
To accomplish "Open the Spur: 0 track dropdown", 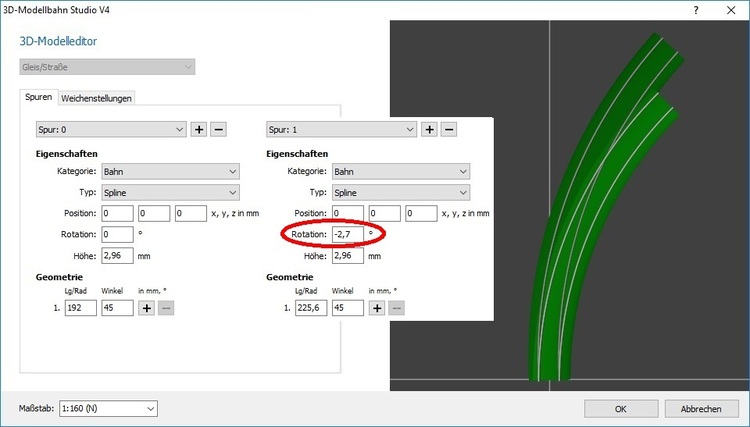I will [111, 130].
